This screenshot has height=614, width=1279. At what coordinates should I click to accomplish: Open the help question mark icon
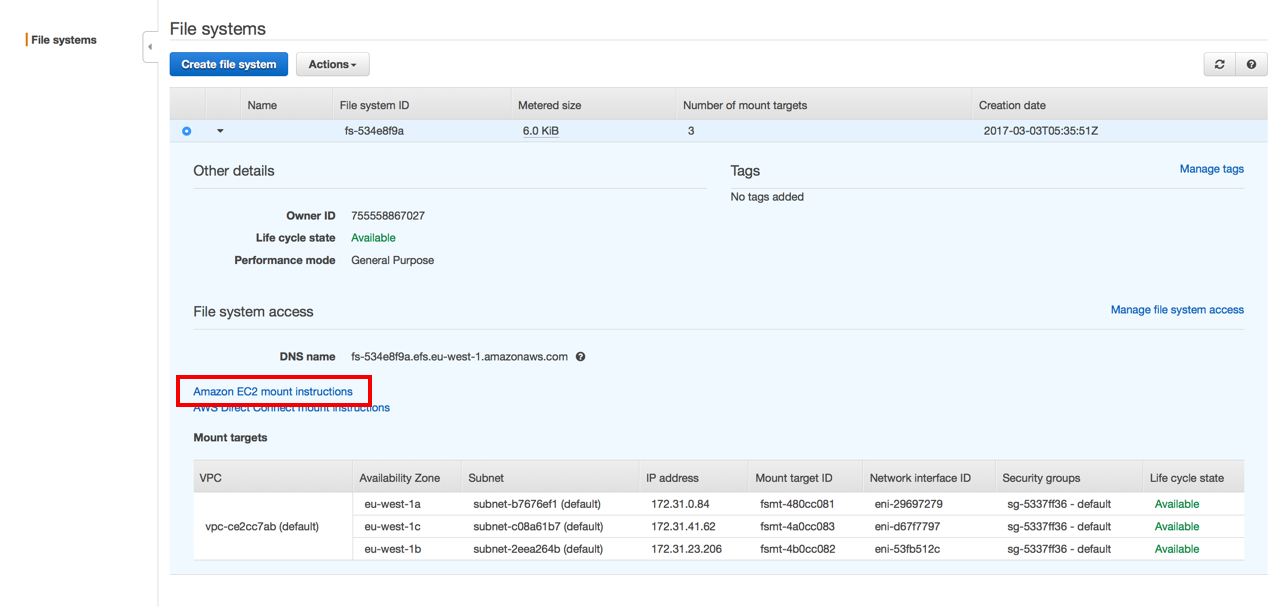pos(1251,64)
